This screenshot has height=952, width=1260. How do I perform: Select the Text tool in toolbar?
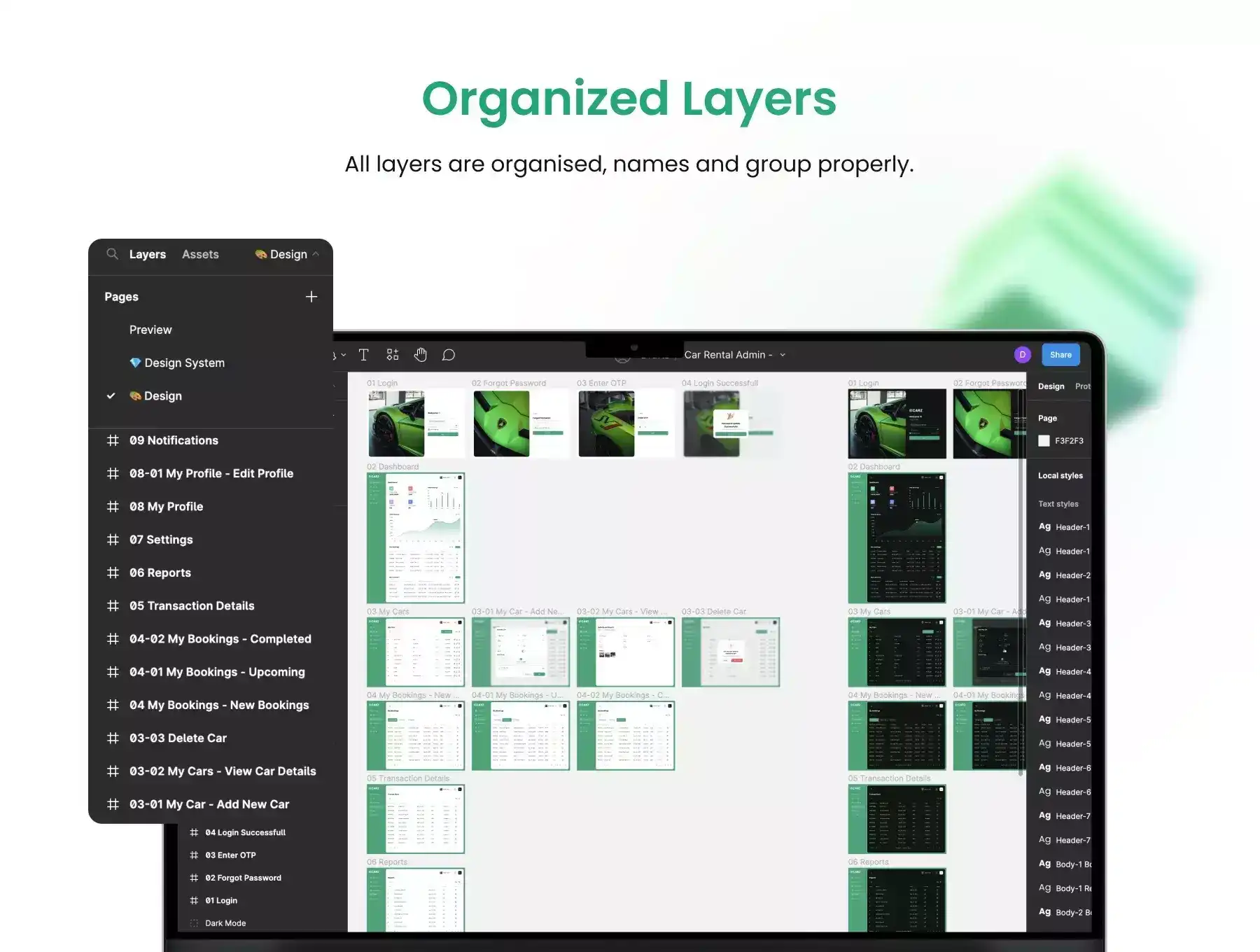click(363, 355)
